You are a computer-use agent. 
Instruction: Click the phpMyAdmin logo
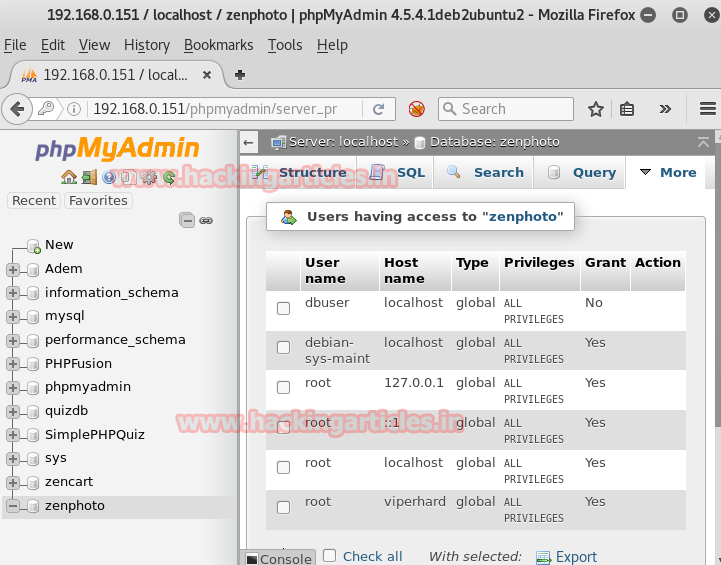pyautogui.click(x=117, y=148)
